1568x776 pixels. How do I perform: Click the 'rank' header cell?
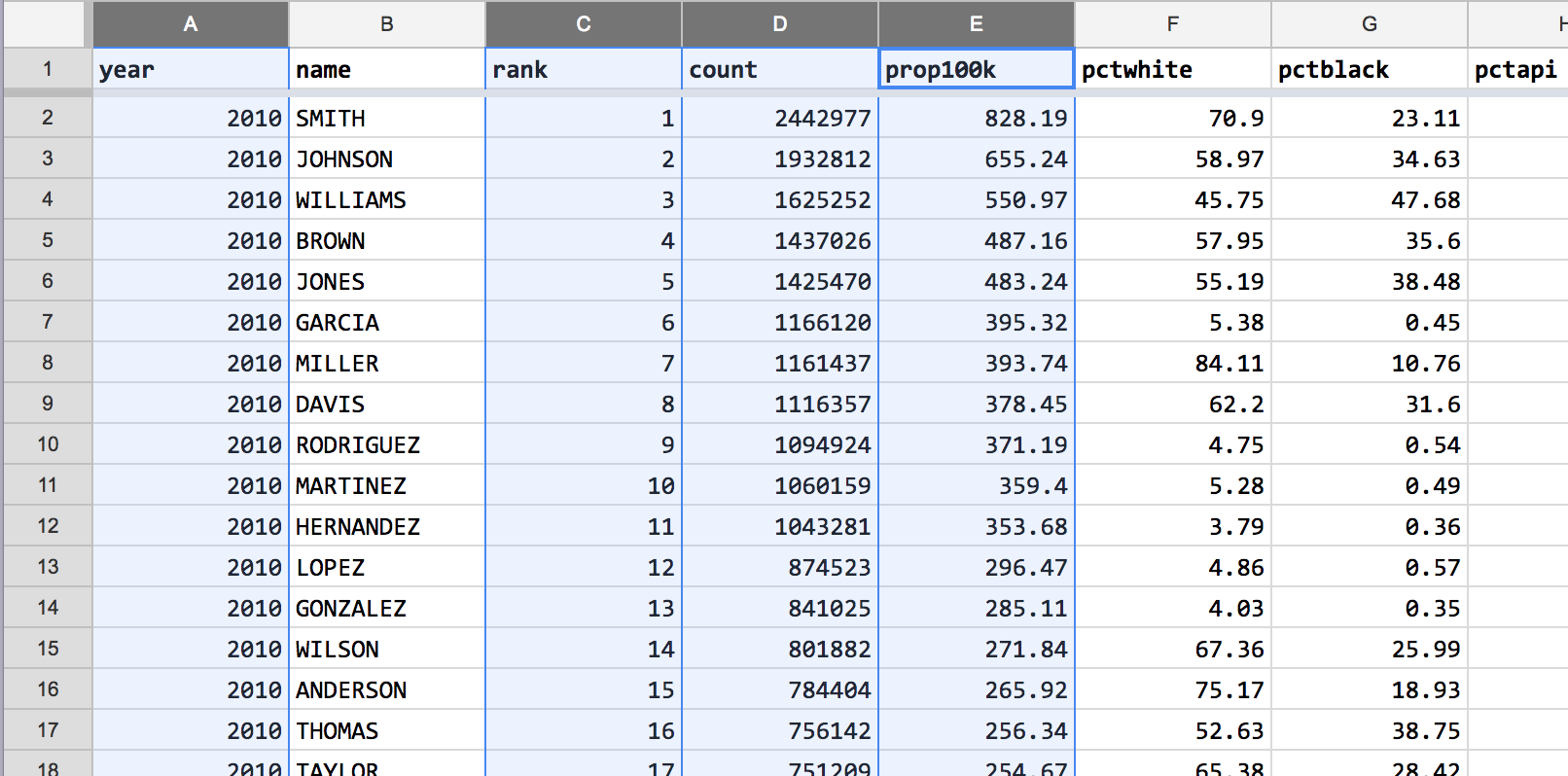(x=584, y=69)
